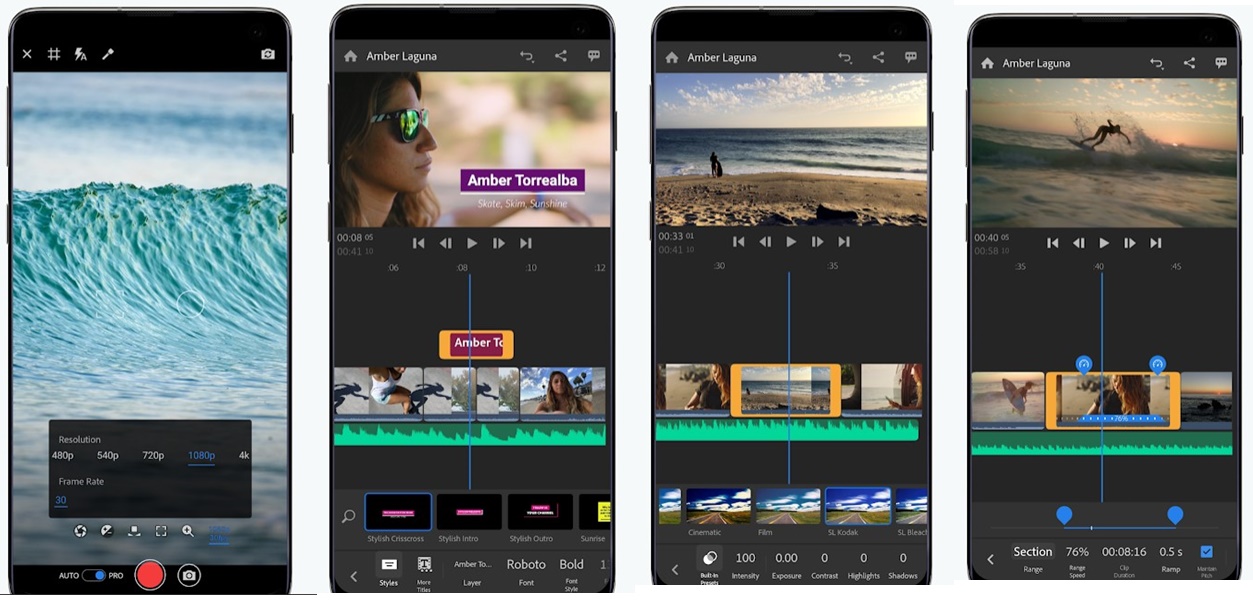Select the Contrast control
The image size is (1253, 600).
coord(825,565)
